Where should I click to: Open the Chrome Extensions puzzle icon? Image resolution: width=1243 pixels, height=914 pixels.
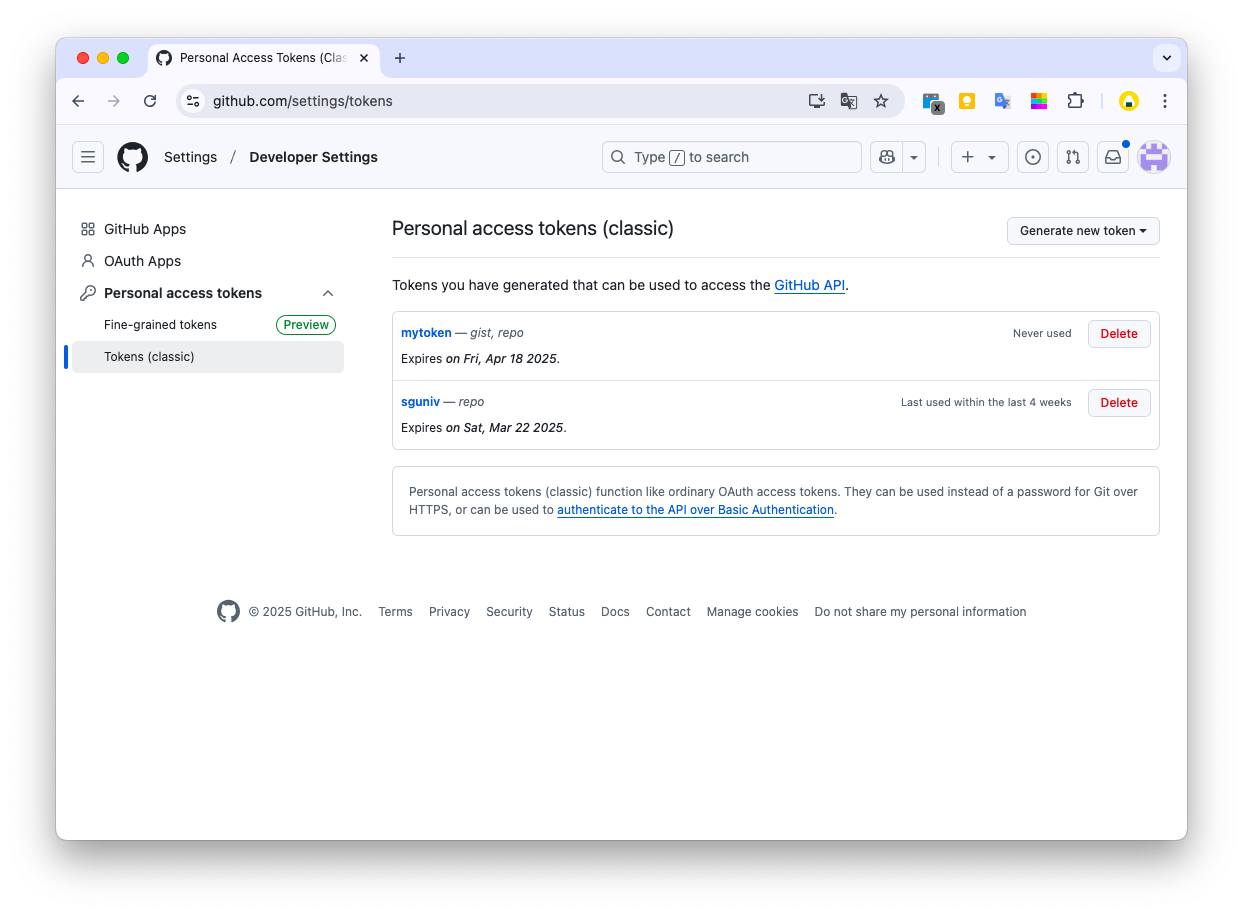point(1075,101)
